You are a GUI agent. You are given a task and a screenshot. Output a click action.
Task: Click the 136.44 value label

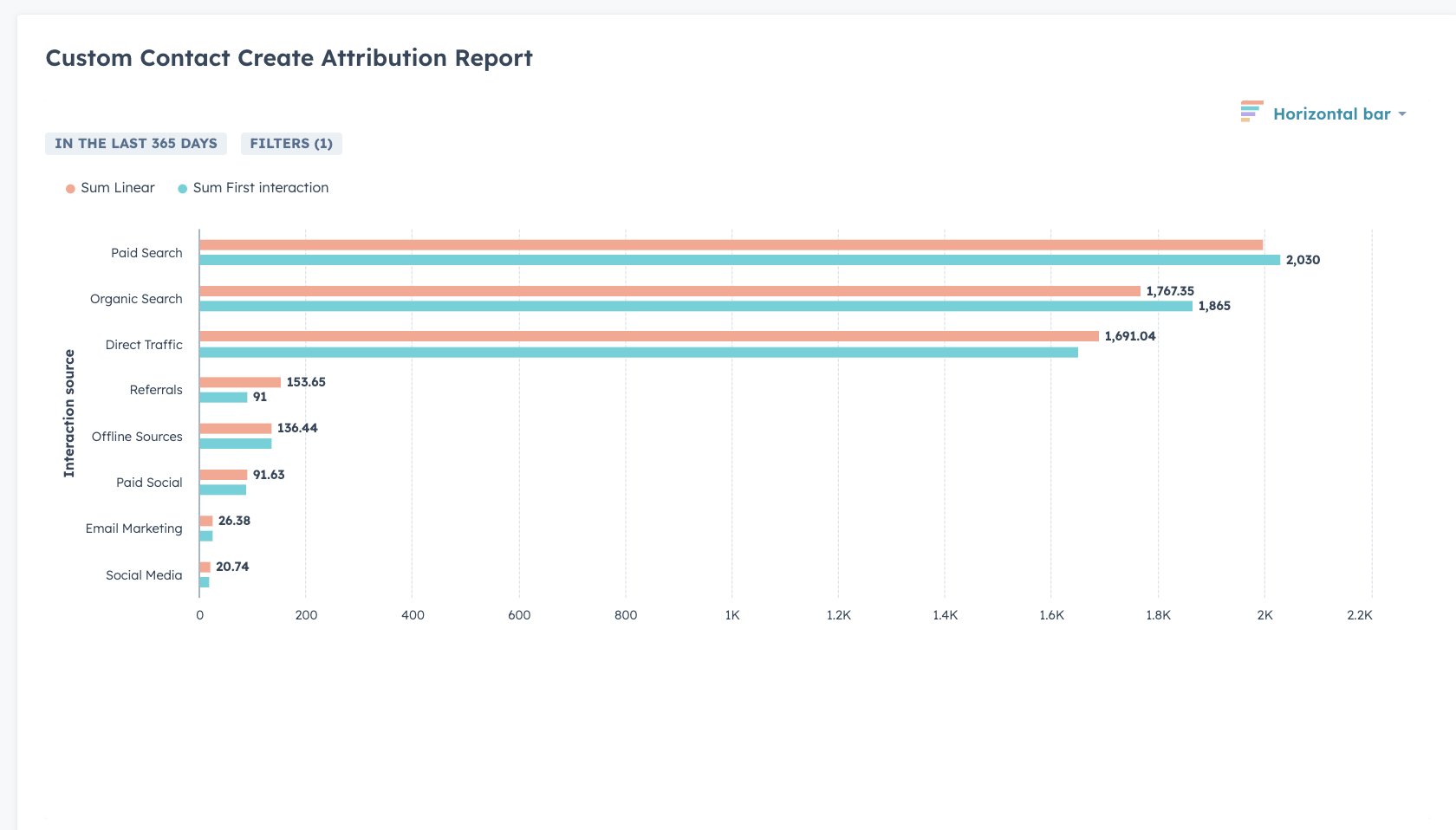[297, 428]
